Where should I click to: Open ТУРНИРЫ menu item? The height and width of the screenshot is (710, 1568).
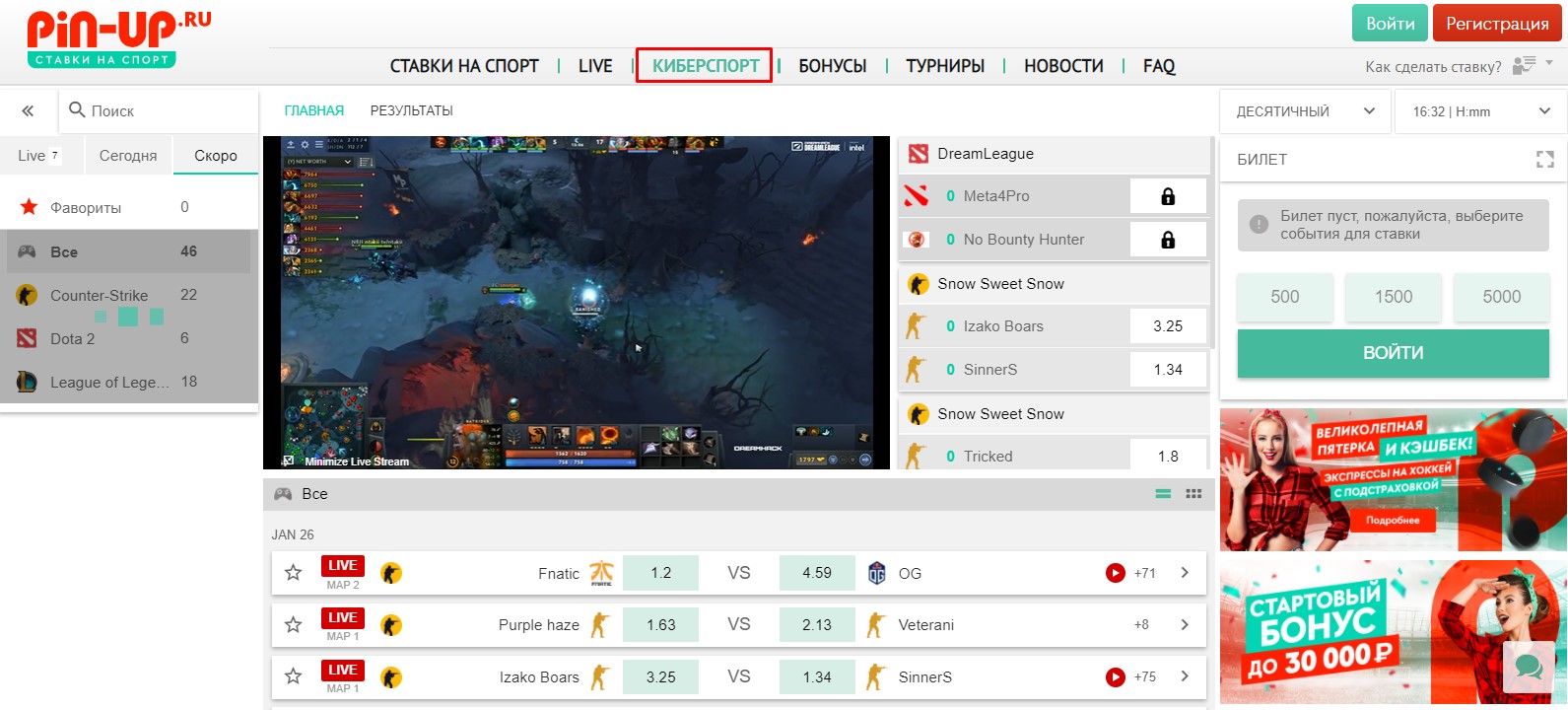945,66
